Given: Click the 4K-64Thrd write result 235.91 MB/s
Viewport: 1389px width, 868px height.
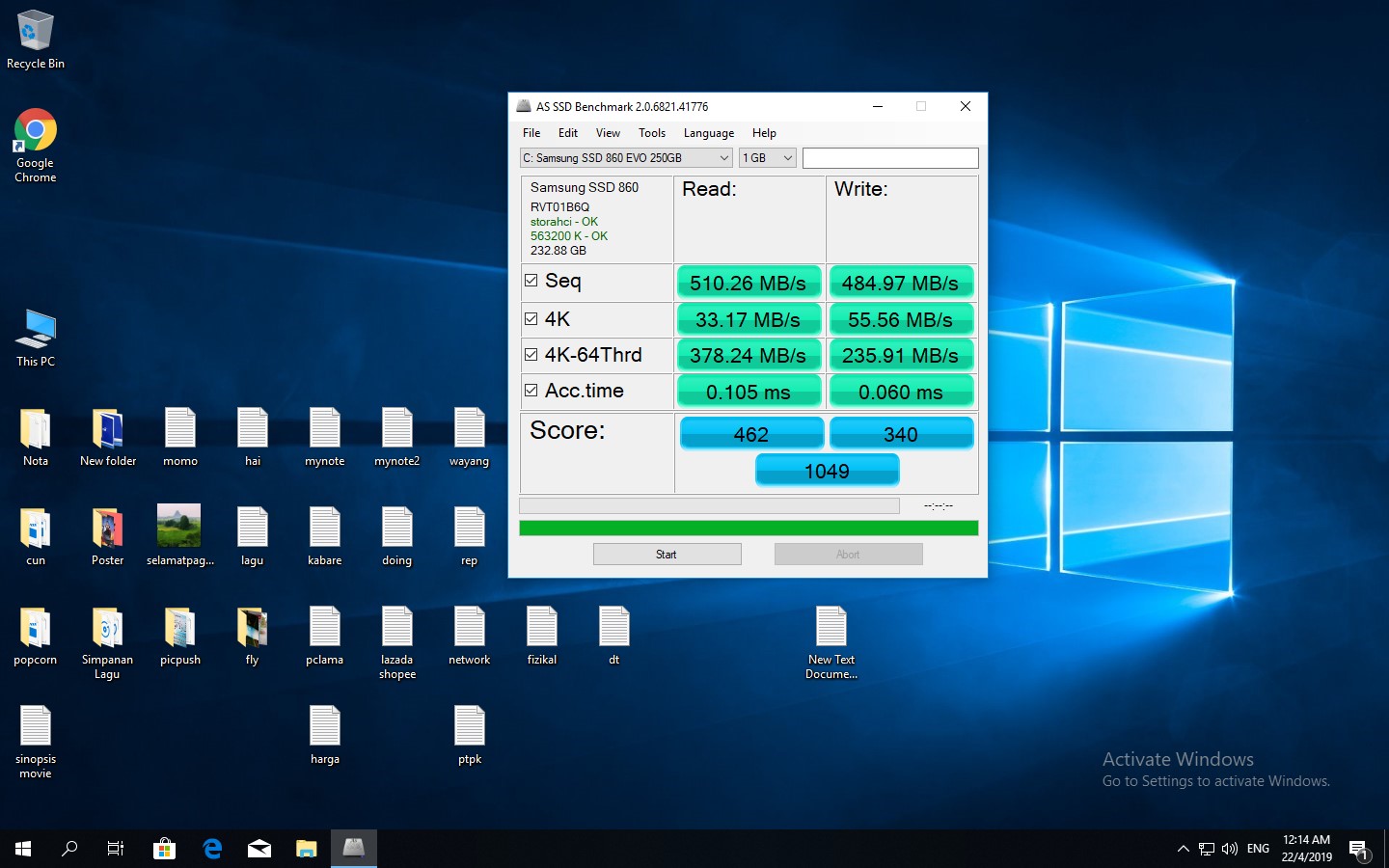Looking at the screenshot, I should (x=901, y=355).
